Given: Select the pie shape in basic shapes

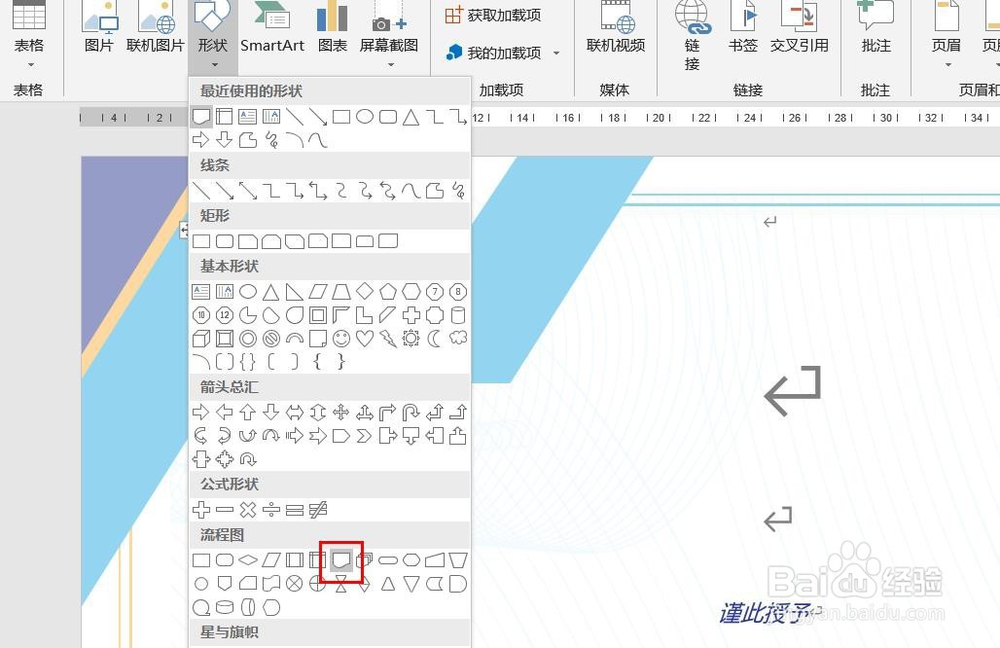Looking at the screenshot, I should pos(247,315).
